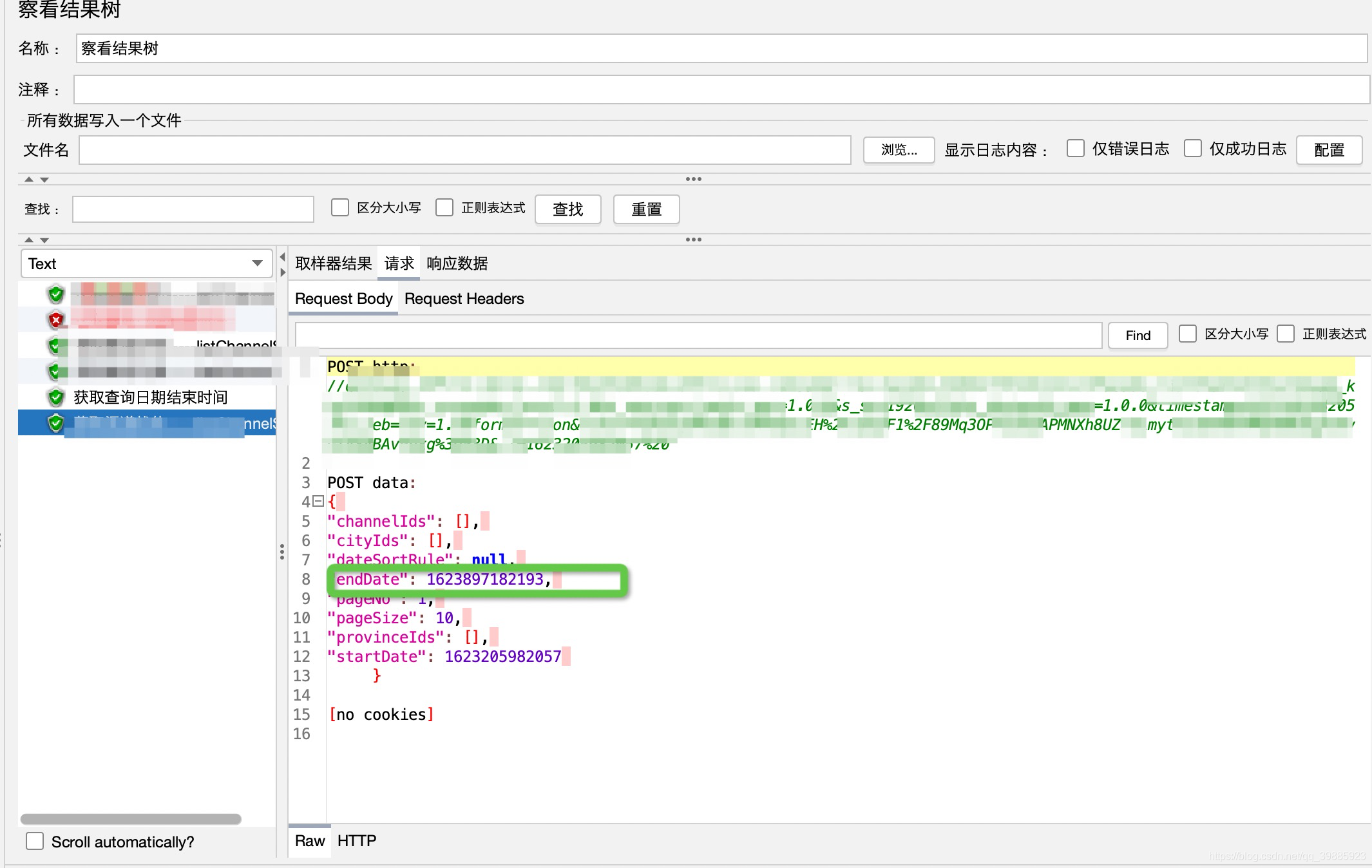This screenshot has height=868, width=1372.
Task: Click the '...' splitter handle above the results tabs
Action: 694,240
